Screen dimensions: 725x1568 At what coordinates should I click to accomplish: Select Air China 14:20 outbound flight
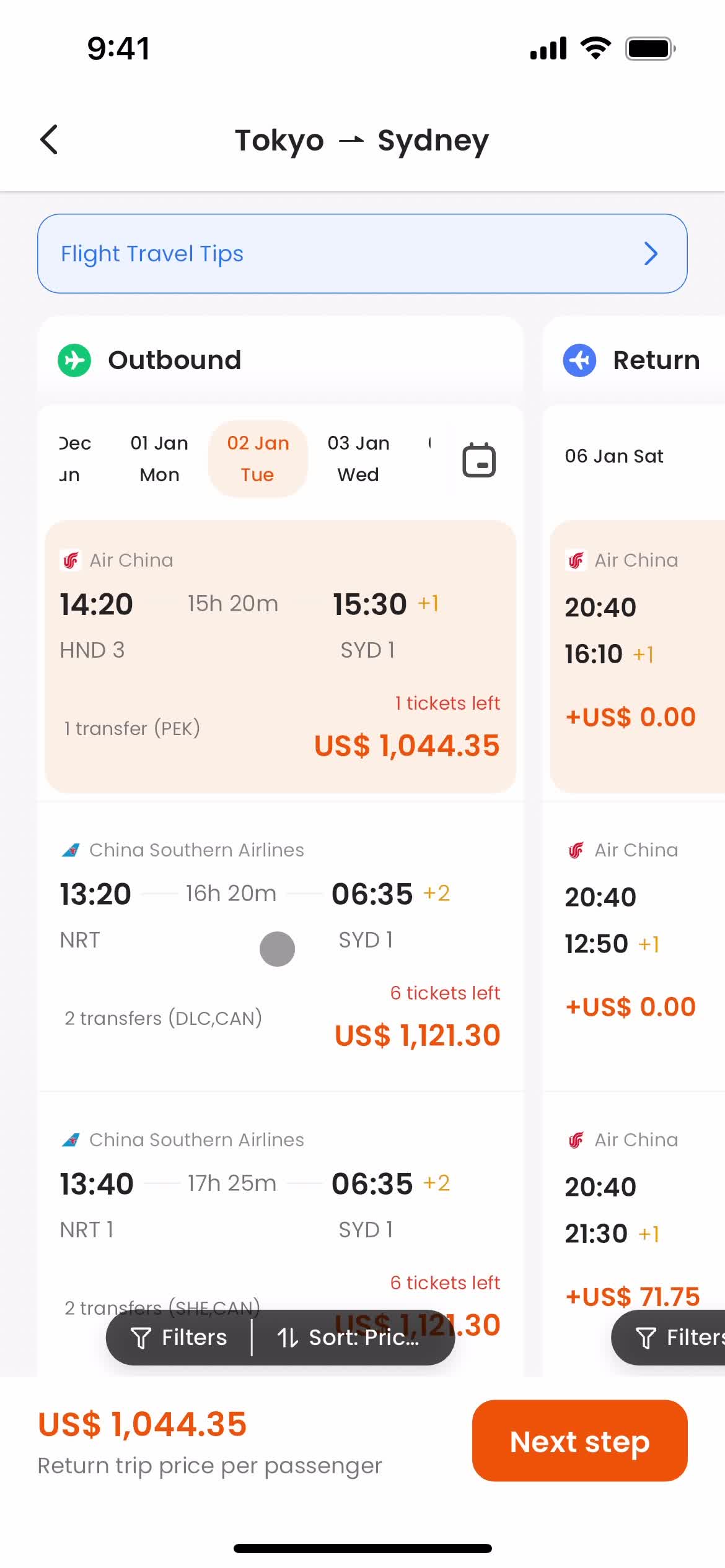click(280, 656)
